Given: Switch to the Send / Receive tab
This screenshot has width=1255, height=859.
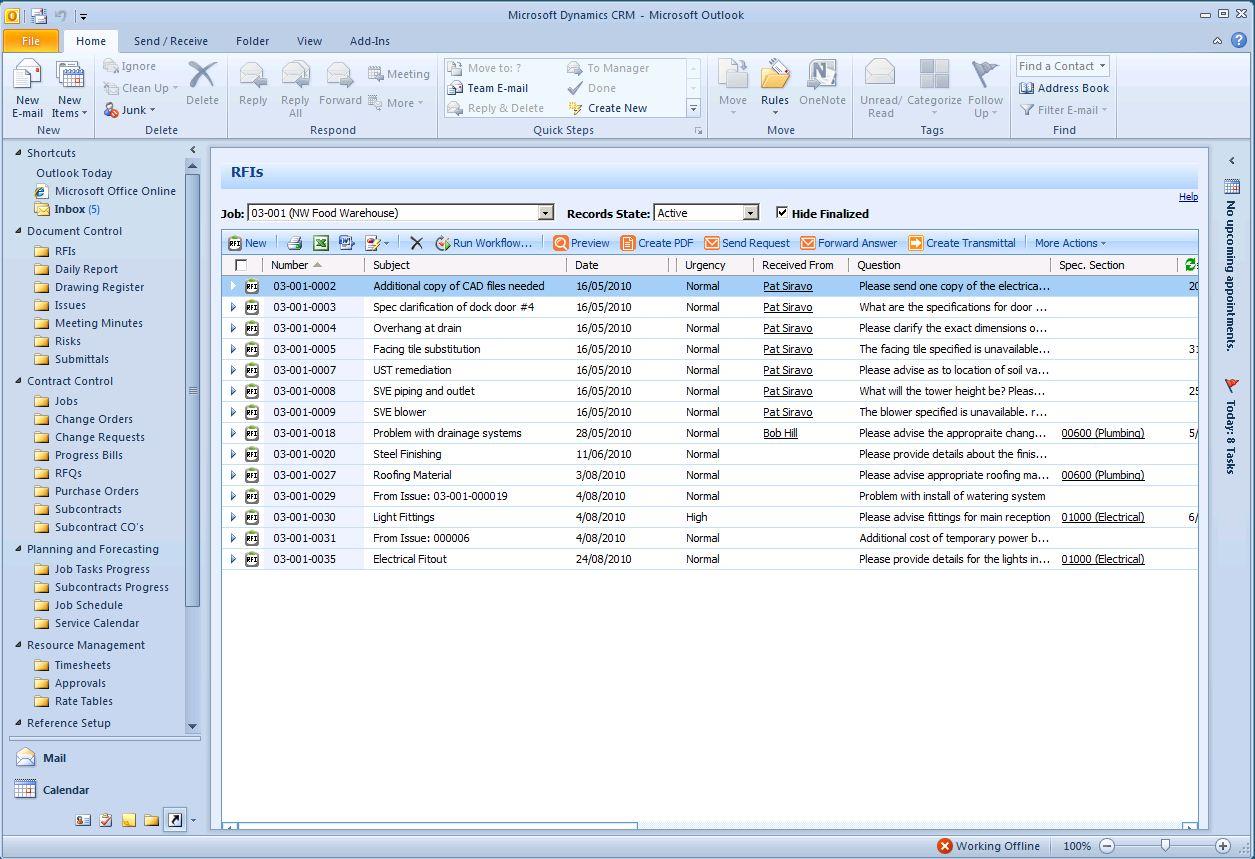Looking at the screenshot, I should (171, 41).
